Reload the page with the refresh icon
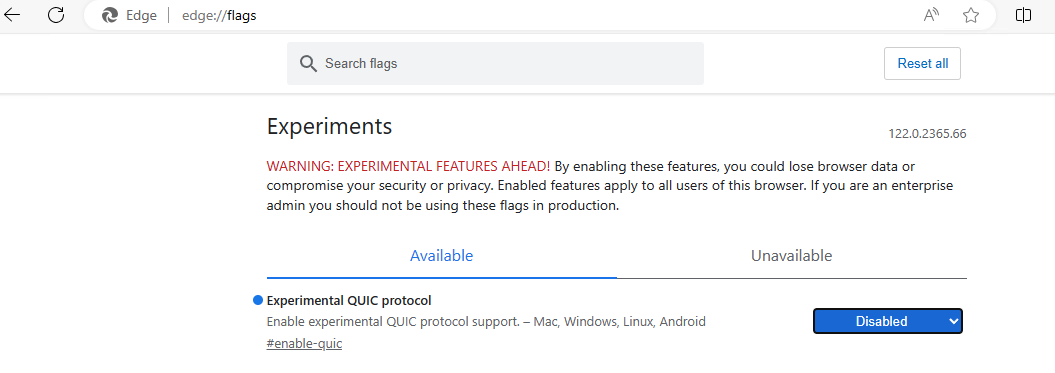 pyautogui.click(x=57, y=15)
